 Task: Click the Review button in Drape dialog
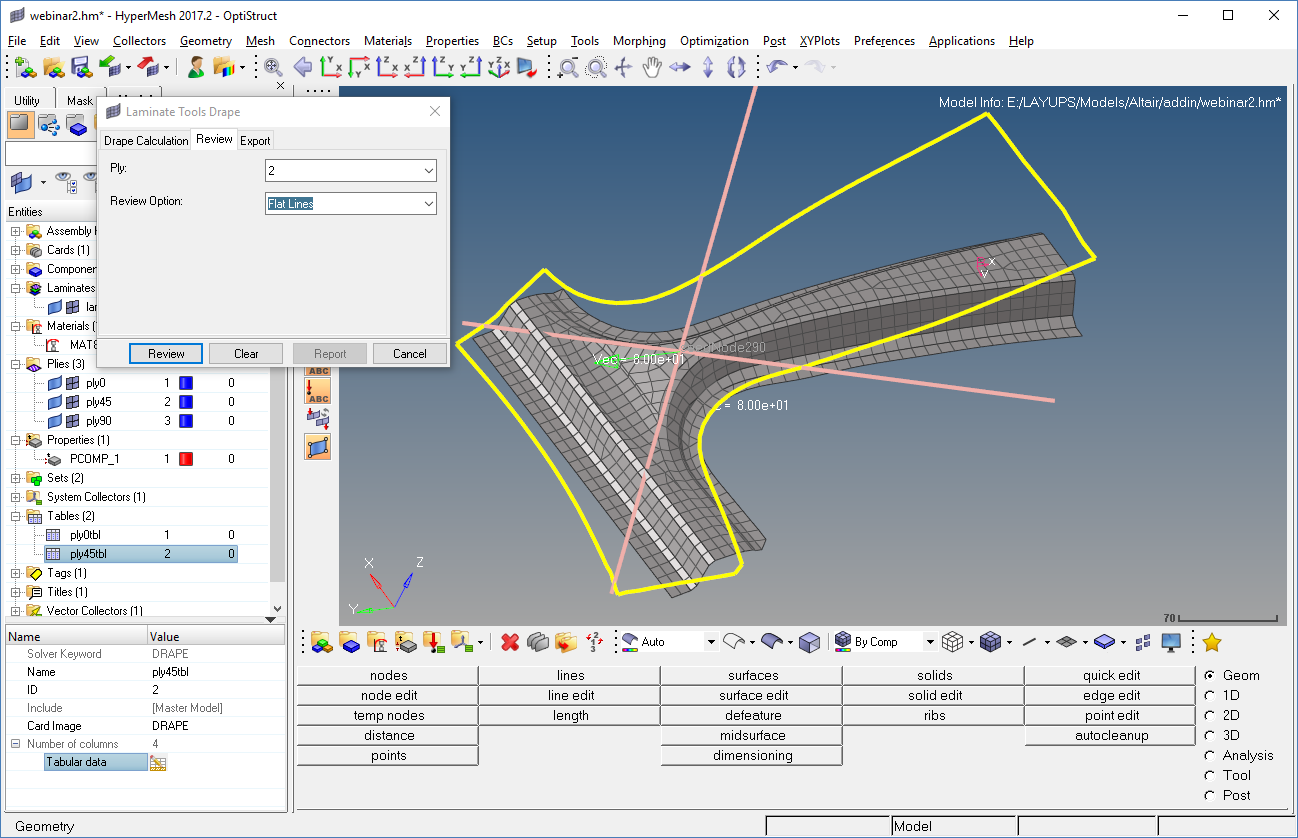click(166, 354)
